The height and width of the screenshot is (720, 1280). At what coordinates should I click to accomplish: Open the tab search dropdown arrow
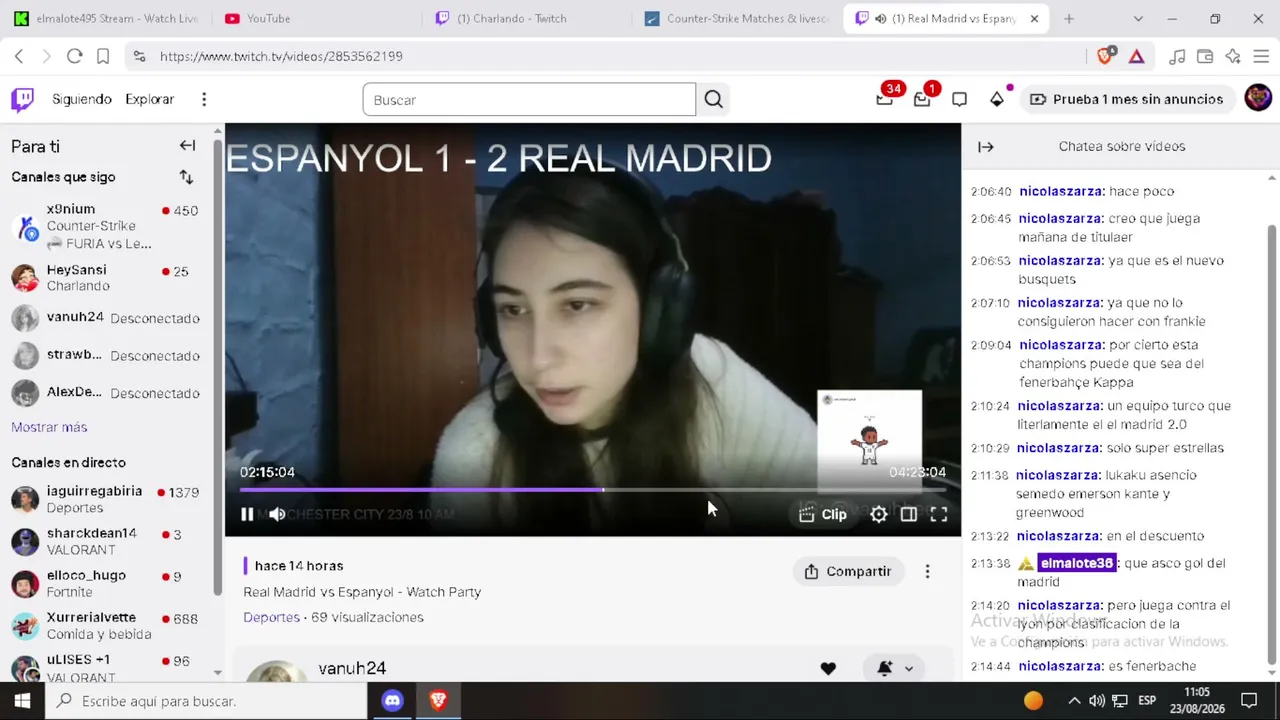(1138, 18)
